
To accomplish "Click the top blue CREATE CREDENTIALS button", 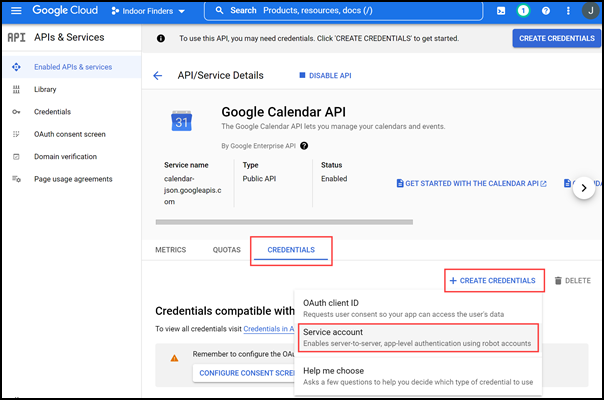I will click(557, 39).
